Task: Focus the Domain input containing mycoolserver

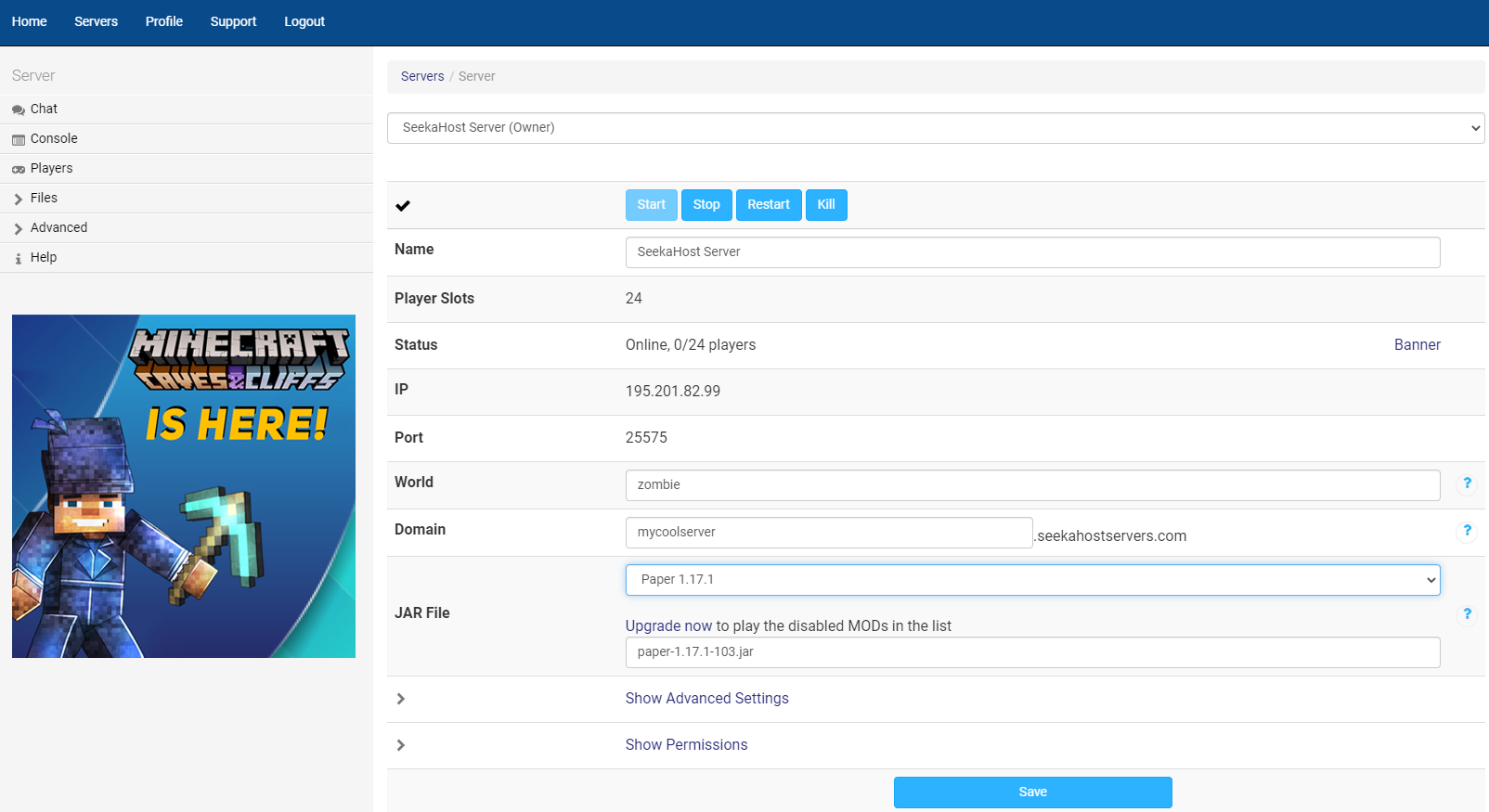Action: (829, 533)
